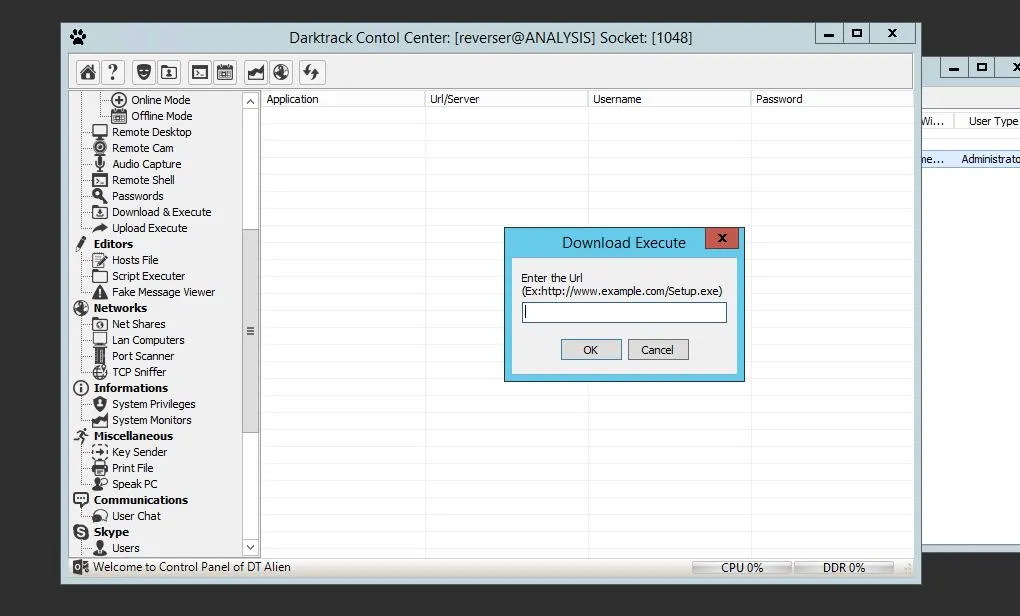This screenshot has height=616, width=1020.
Task: Click User Type column in background window
Action: [993, 121]
